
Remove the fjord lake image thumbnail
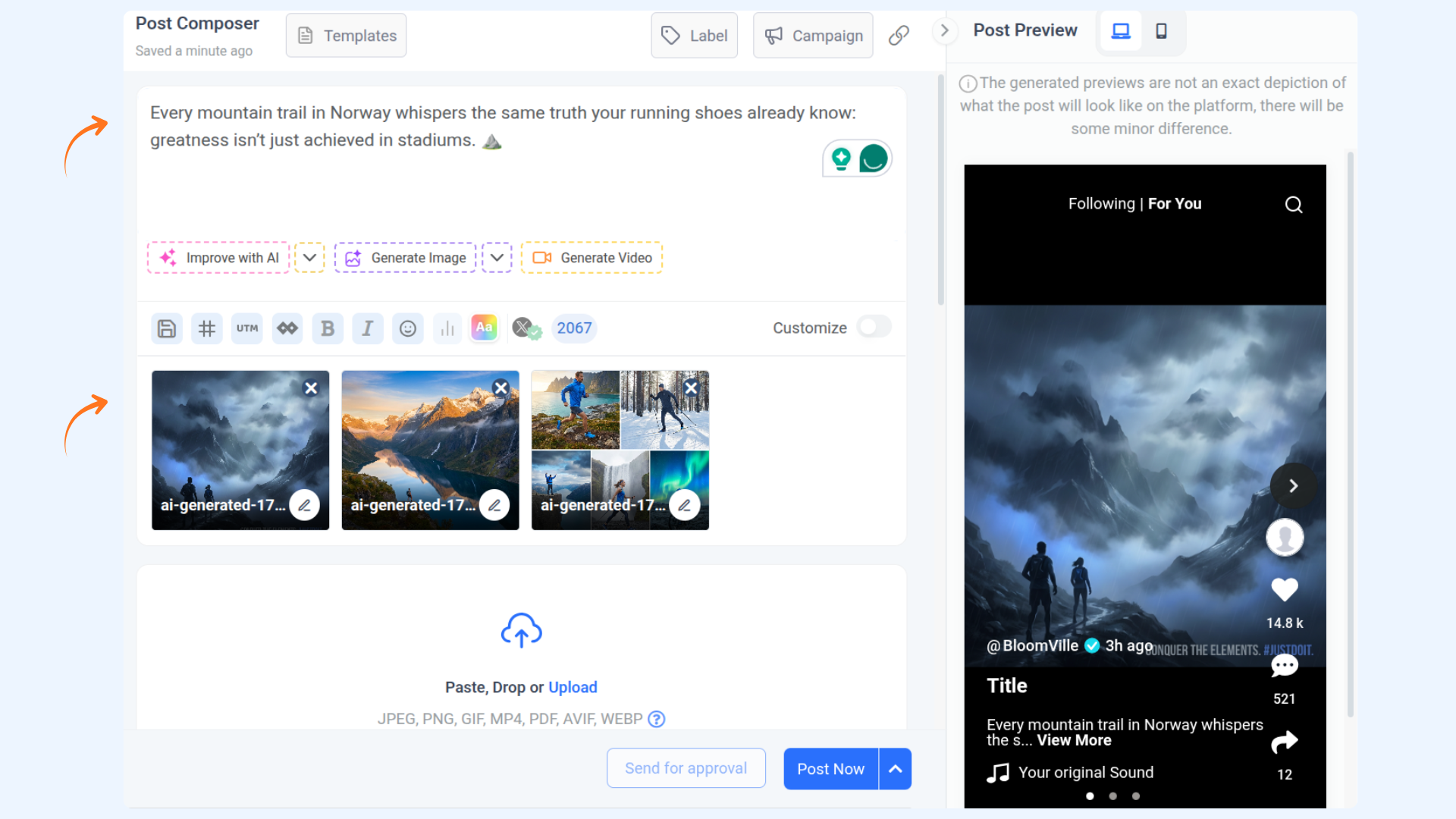500,388
